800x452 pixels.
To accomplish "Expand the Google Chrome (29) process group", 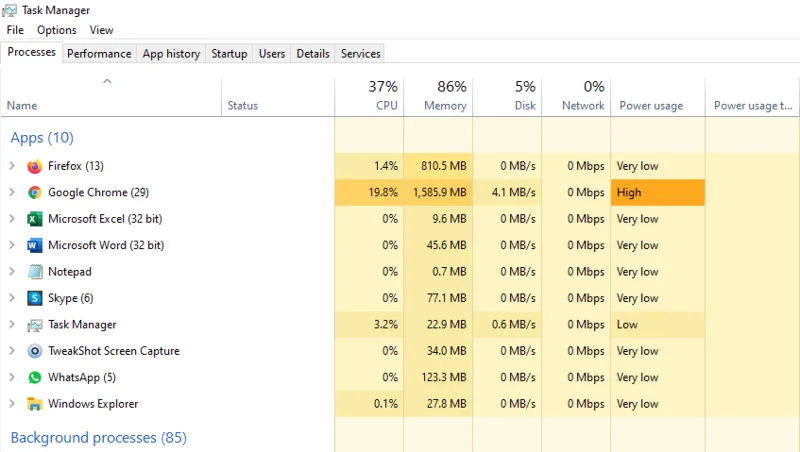I will (x=12, y=192).
